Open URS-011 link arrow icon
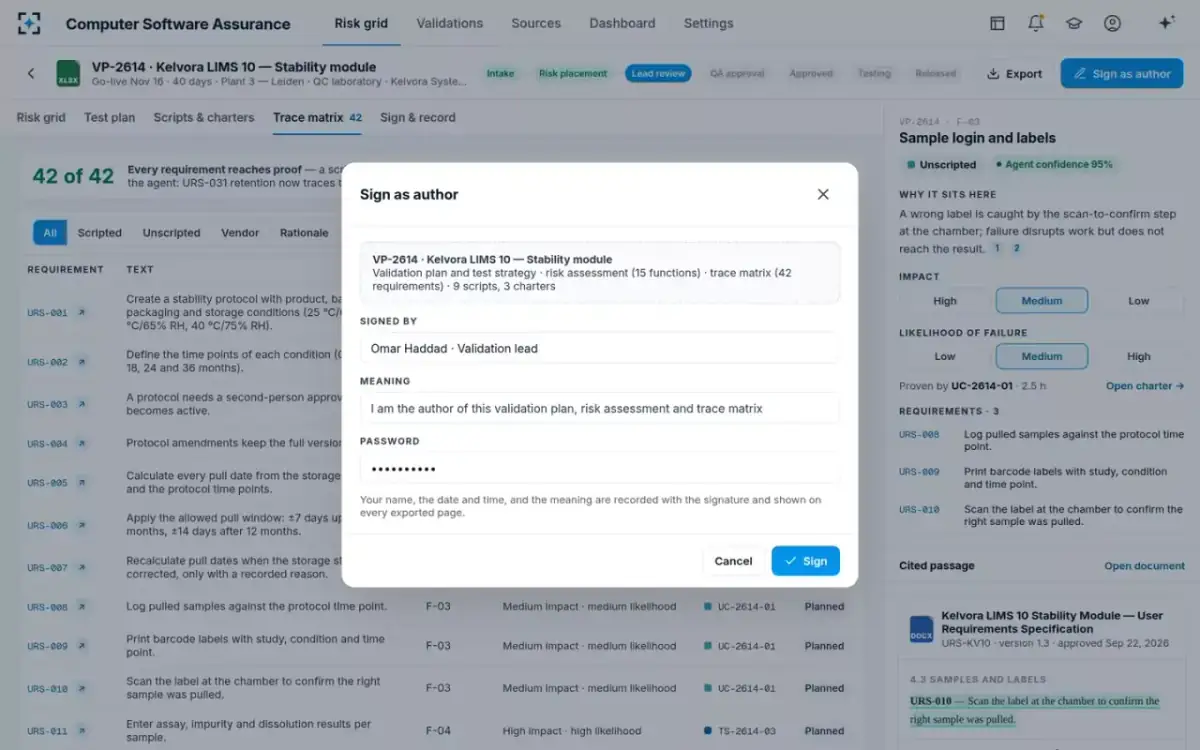This screenshot has width=1200, height=750. coord(82,731)
